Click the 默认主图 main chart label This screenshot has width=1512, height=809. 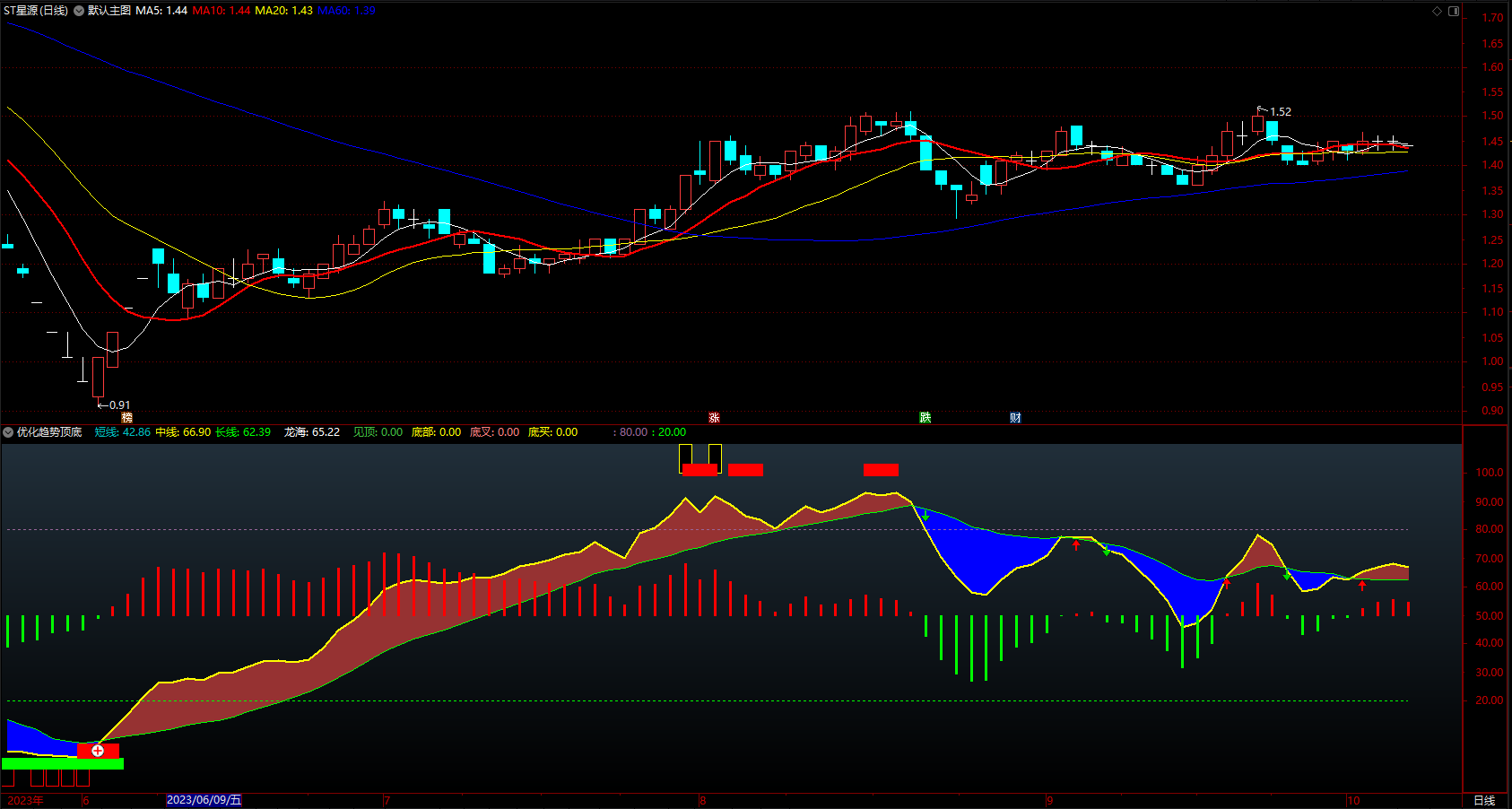109,11
